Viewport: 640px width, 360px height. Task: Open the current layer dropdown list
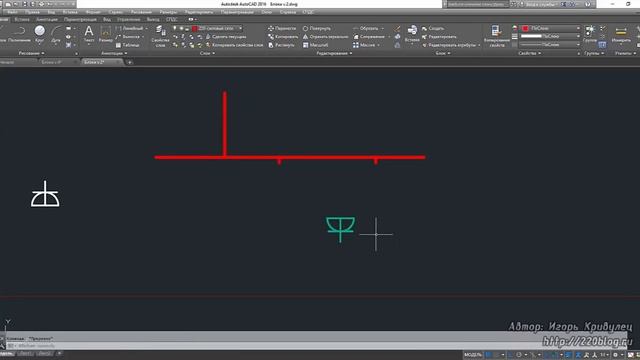240,28
